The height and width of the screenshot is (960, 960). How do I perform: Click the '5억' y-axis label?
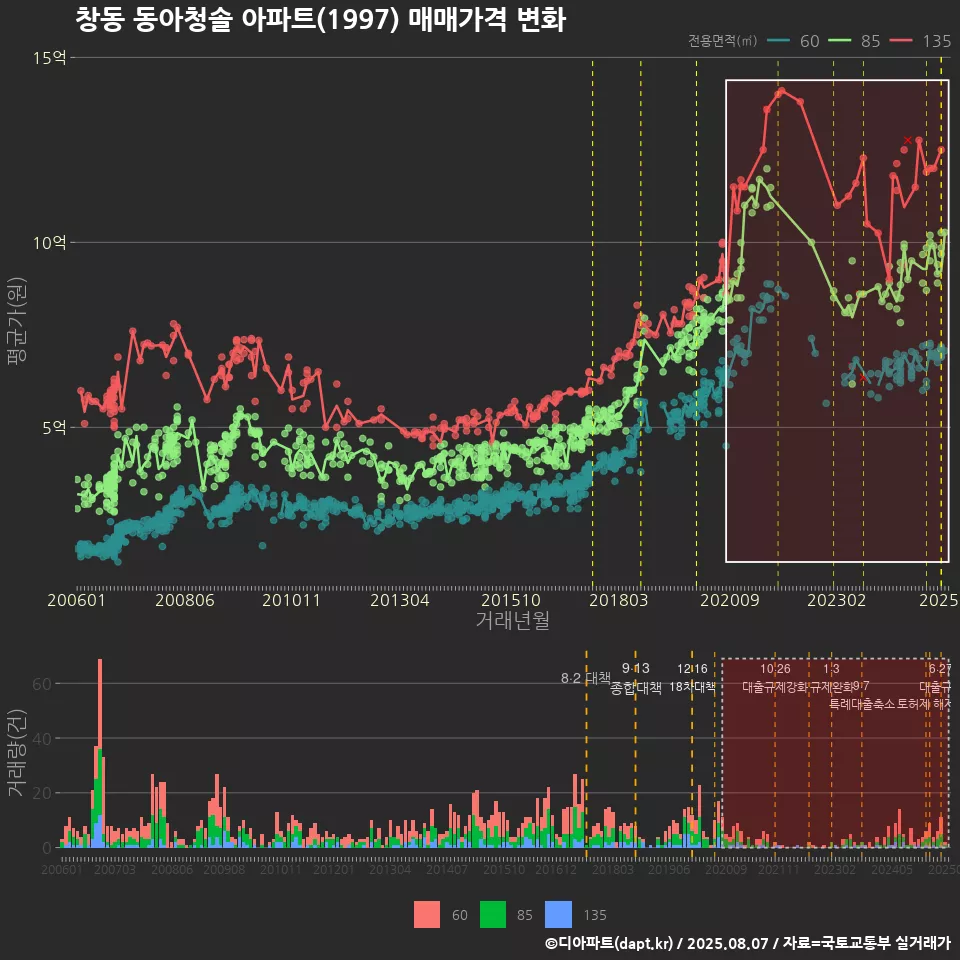tap(54, 428)
